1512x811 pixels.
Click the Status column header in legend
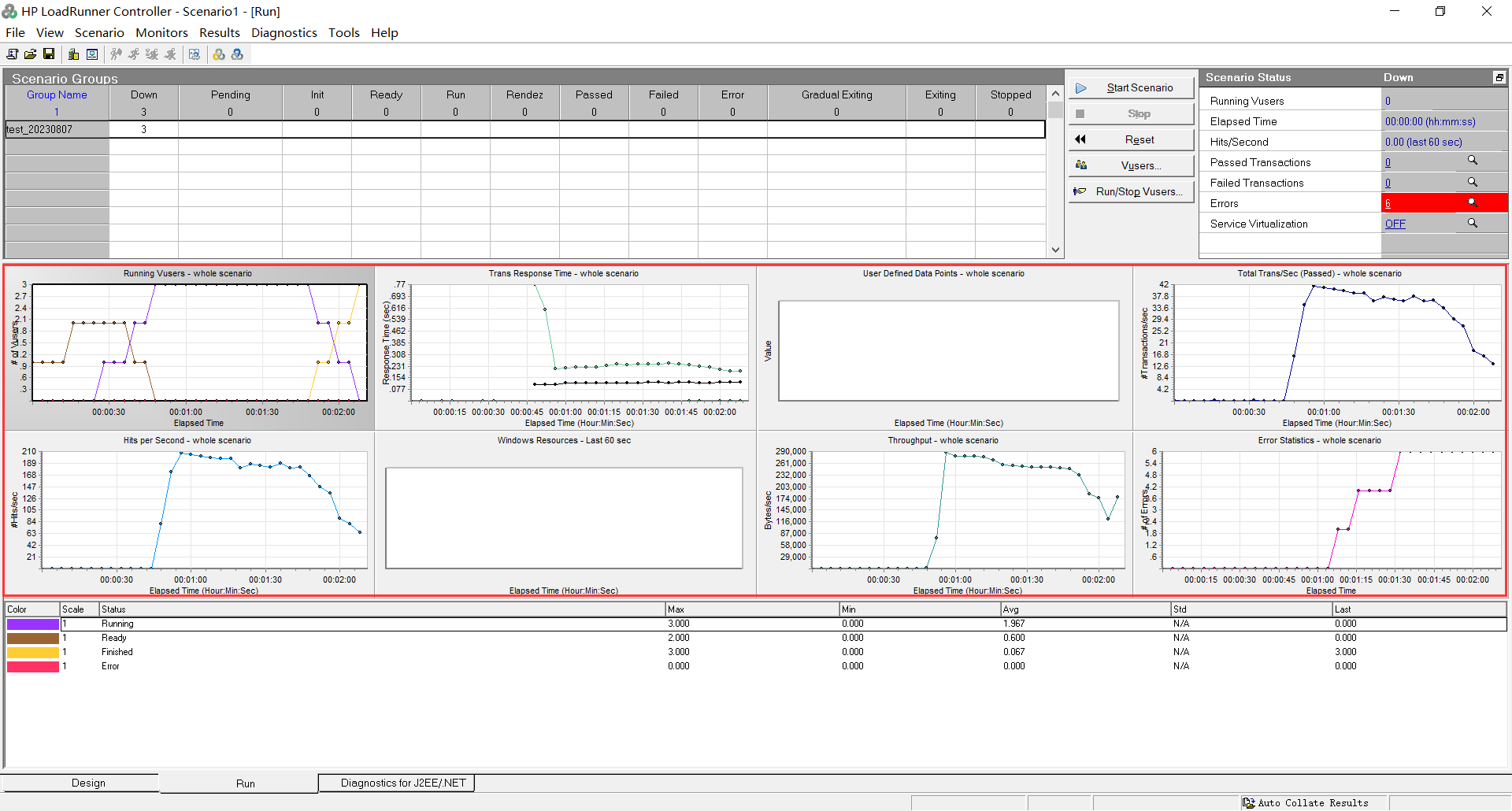382,609
